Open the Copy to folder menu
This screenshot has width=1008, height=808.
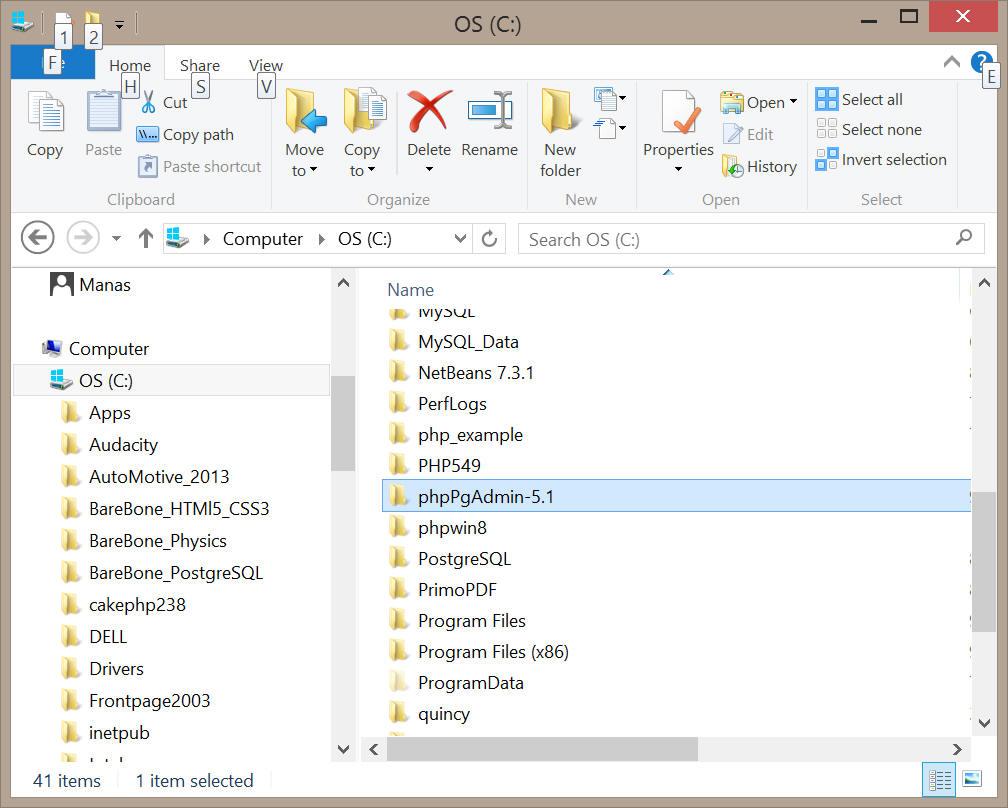pyautogui.click(x=363, y=133)
